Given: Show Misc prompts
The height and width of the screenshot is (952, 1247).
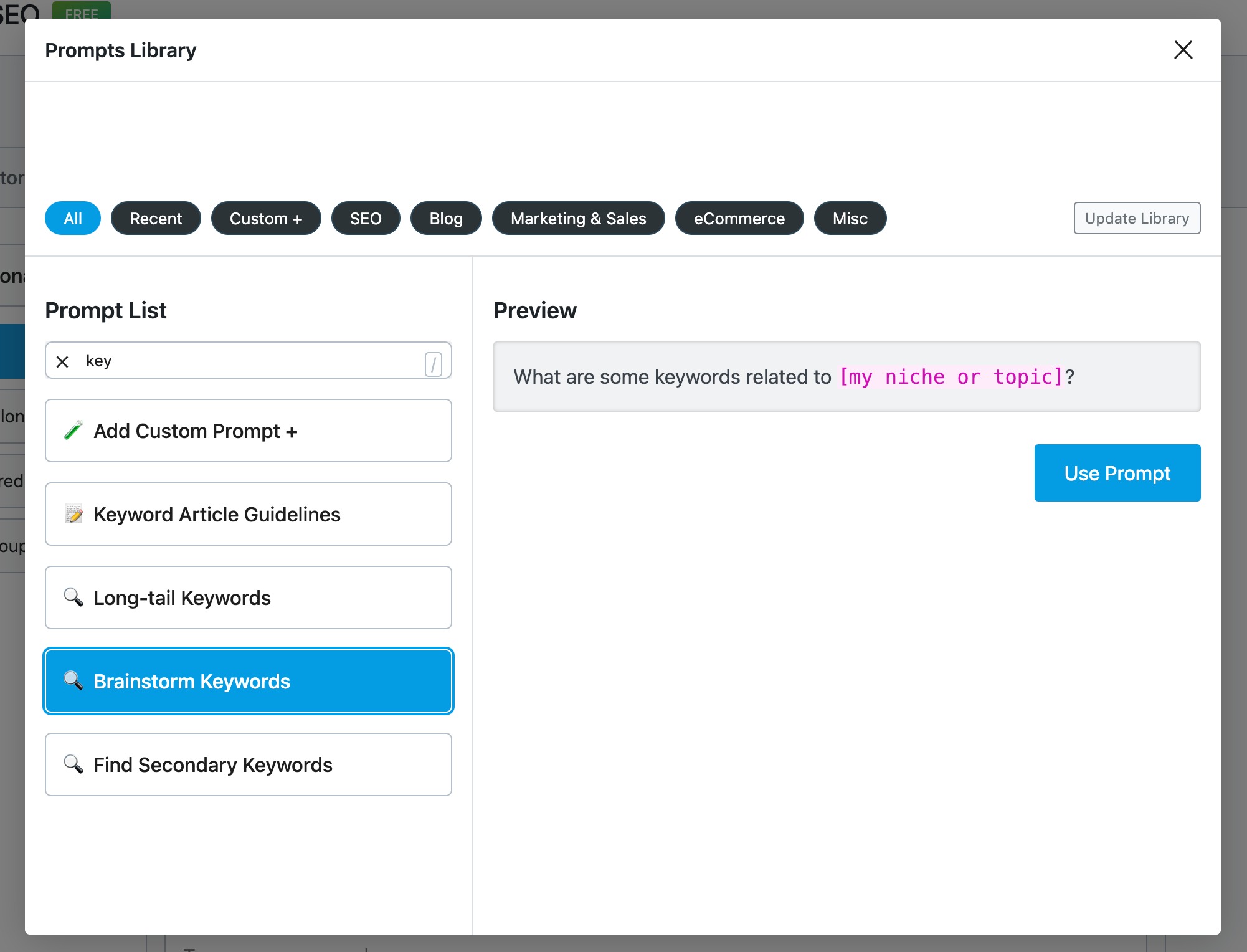Looking at the screenshot, I should (x=850, y=219).
